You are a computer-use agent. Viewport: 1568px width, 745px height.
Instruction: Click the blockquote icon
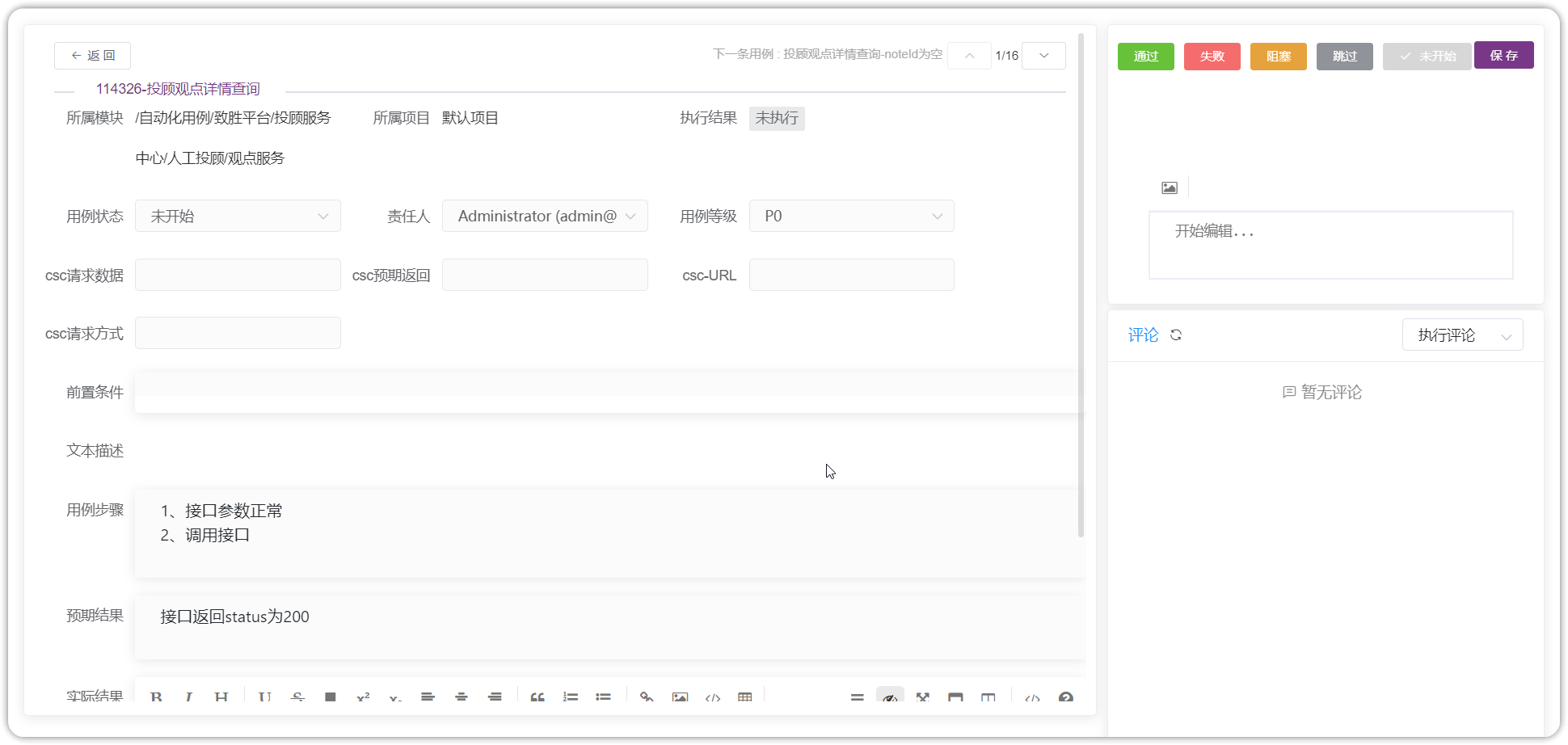coord(537,697)
